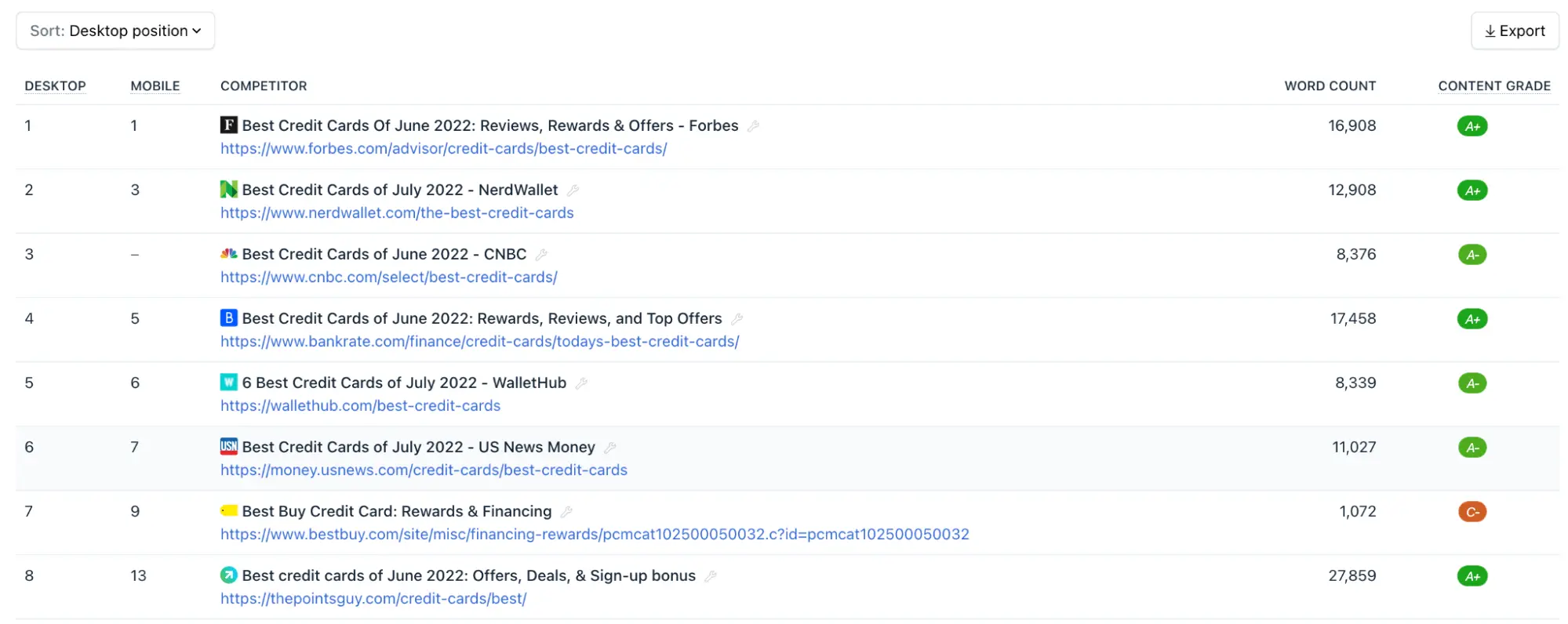This screenshot has height=624, width=1568.
Task: Open the forbes.com best-credit-cards link
Action: [x=443, y=148]
